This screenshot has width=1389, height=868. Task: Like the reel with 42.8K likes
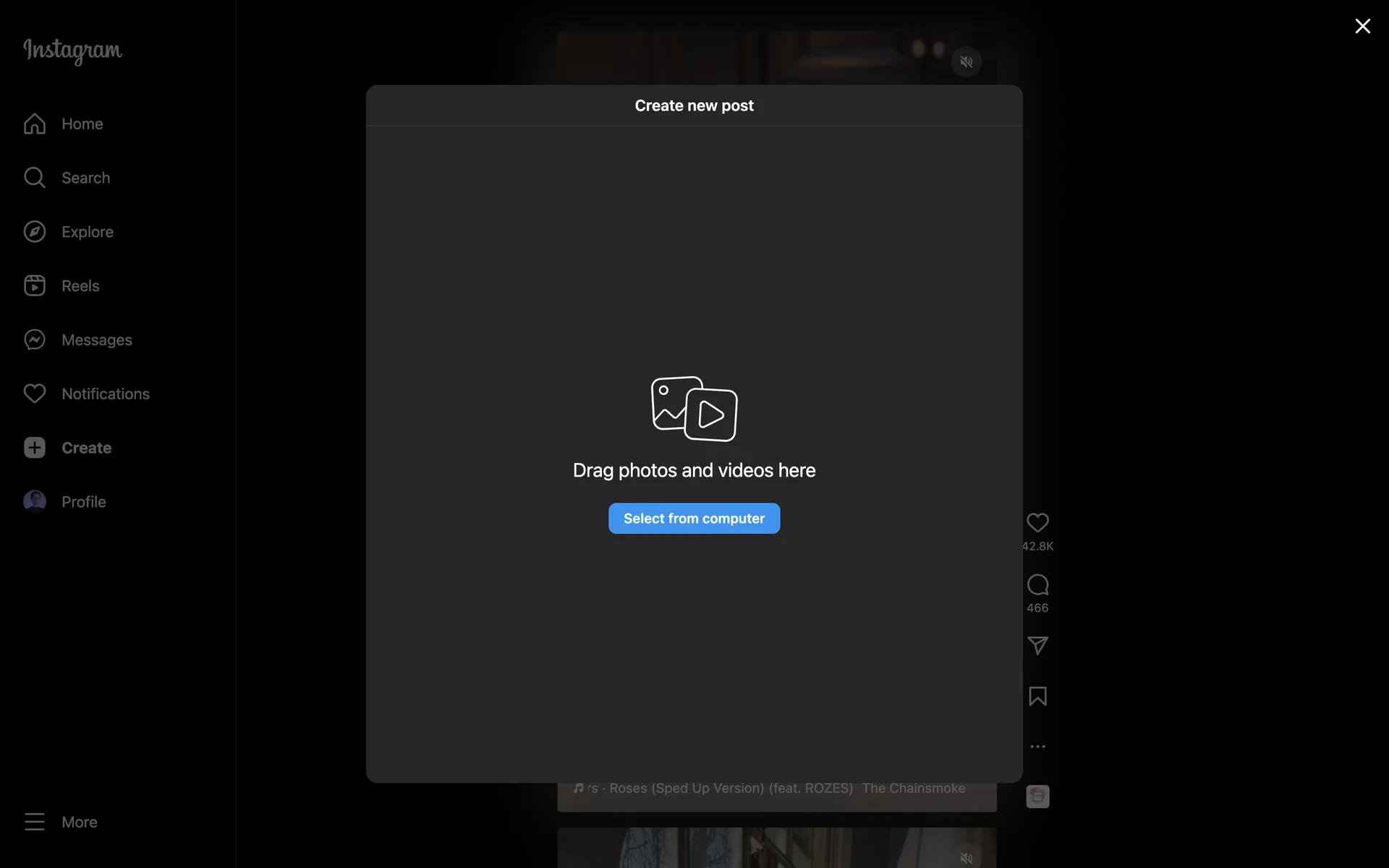[1037, 523]
